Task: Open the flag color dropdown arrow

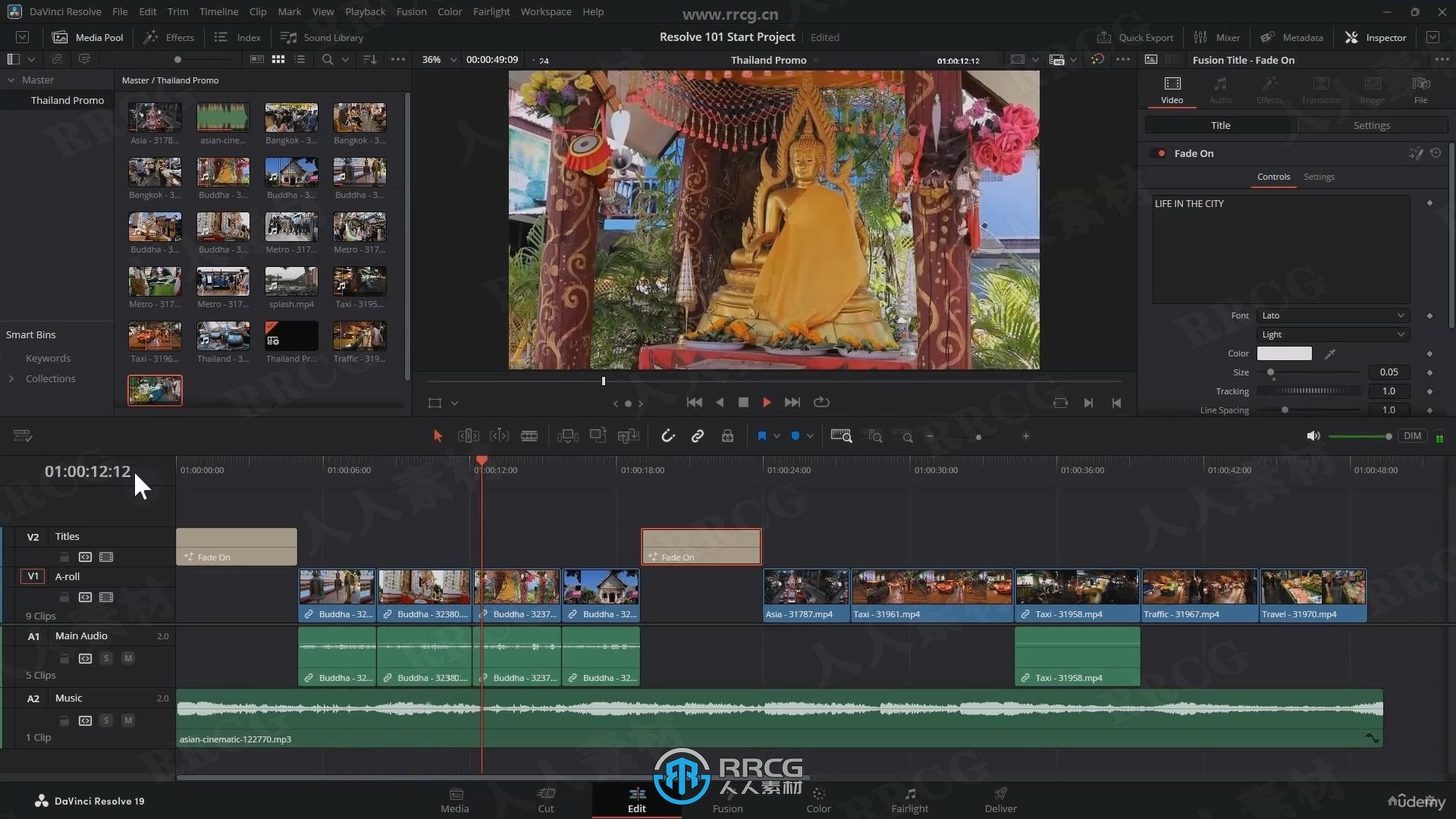Action: 777,436
